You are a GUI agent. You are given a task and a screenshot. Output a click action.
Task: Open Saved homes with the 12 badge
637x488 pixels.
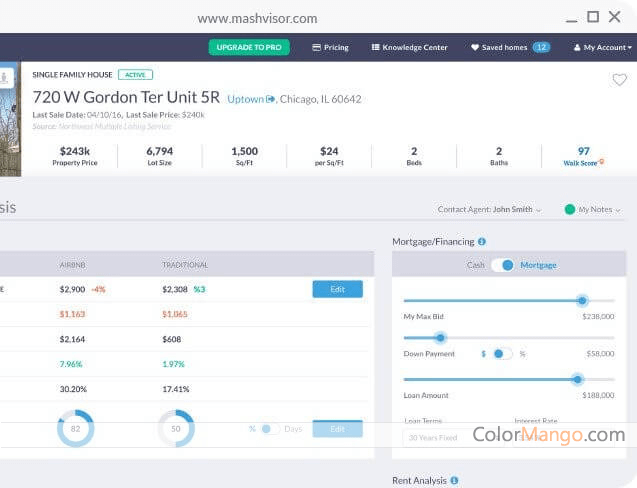510,47
